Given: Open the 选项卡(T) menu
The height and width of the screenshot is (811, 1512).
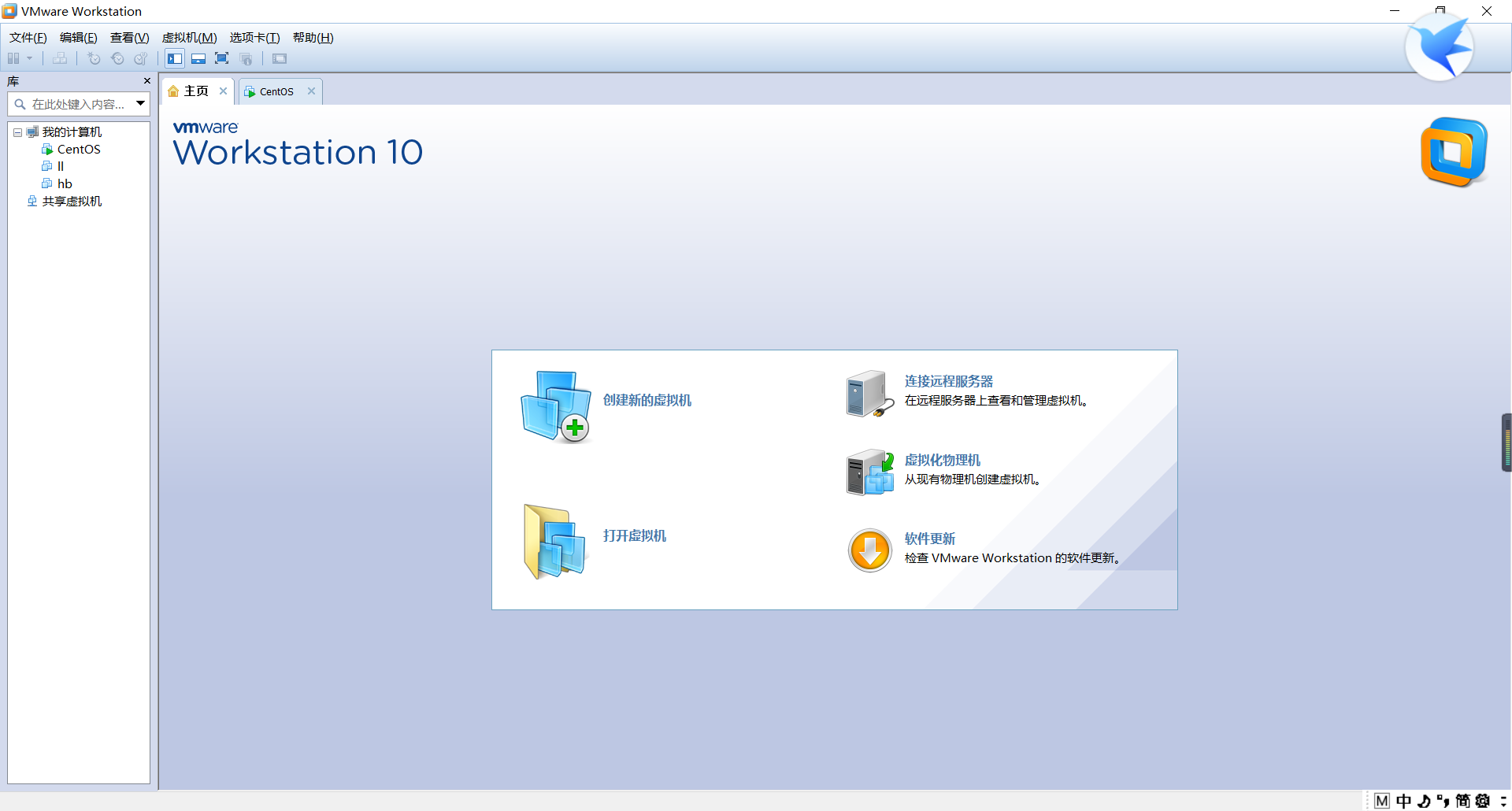Looking at the screenshot, I should pyautogui.click(x=255, y=38).
